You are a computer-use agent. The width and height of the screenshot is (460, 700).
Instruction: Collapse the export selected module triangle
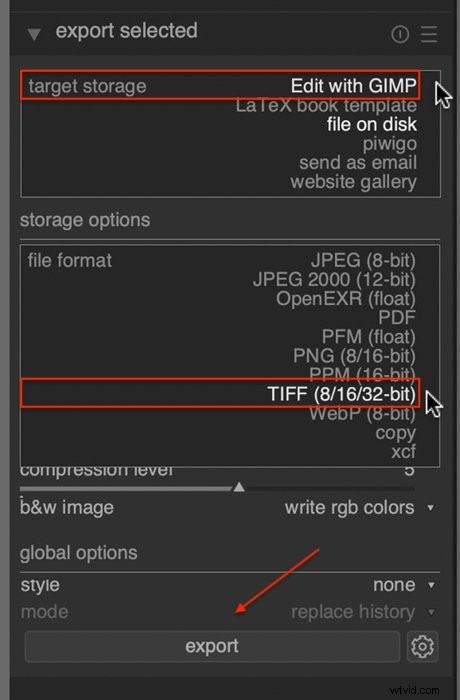pos(34,34)
